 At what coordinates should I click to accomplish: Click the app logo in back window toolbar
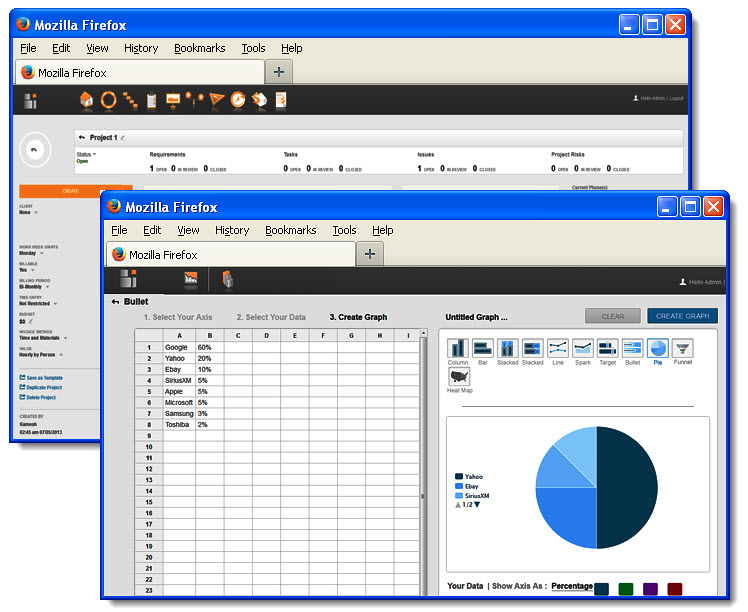[x=31, y=101]
